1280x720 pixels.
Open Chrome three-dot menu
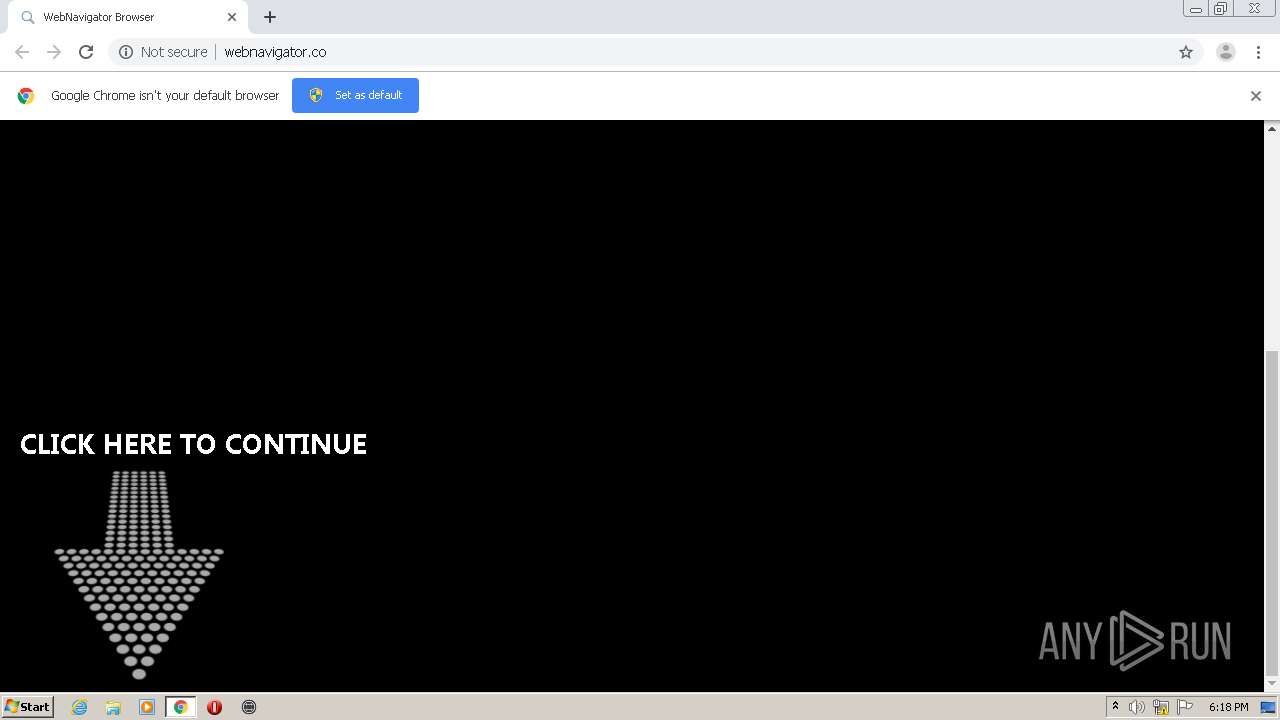click(1259, 52)
